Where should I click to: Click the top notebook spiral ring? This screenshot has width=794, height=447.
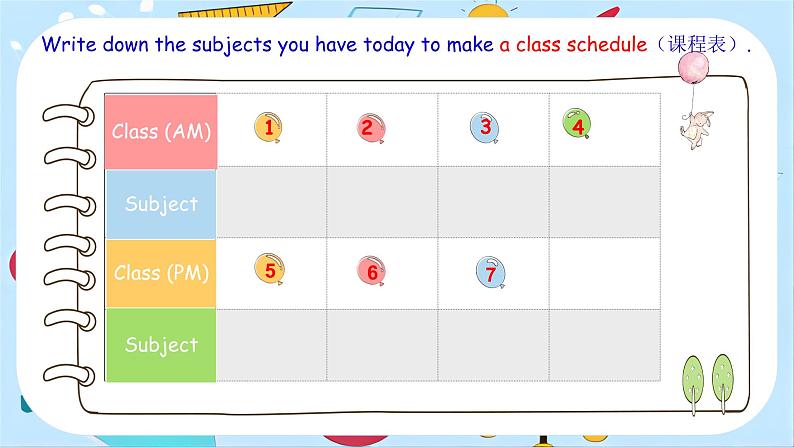[69, 115]
